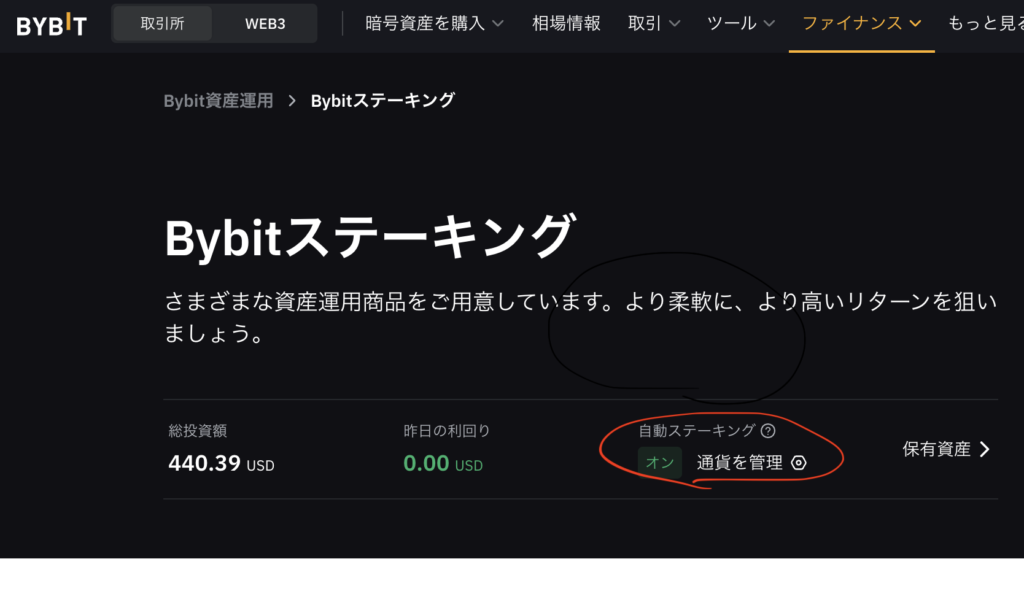
Task: Click the 昨日の利回り 0.00 USD value
Action: pyautogui.click(x=443, y=463)
